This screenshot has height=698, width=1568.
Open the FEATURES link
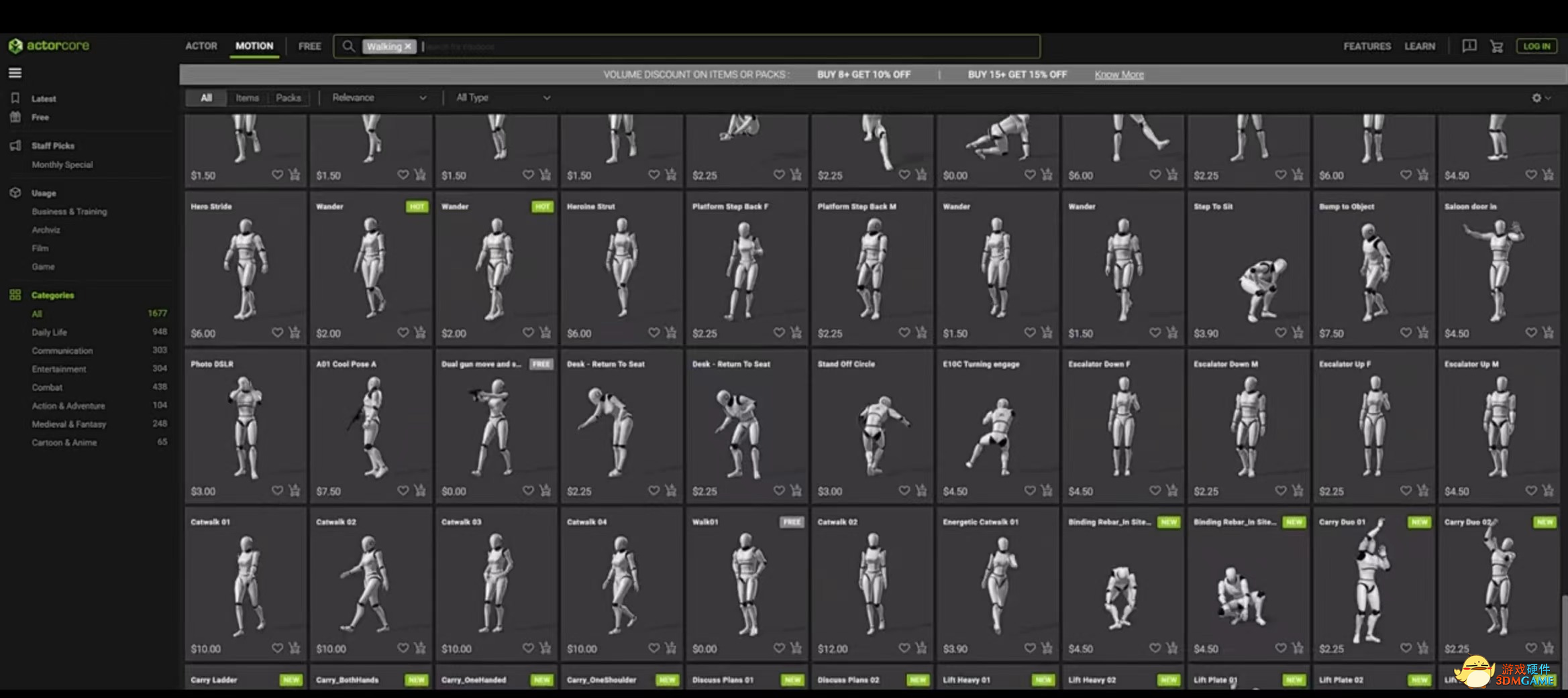[x=1367, y=46]
